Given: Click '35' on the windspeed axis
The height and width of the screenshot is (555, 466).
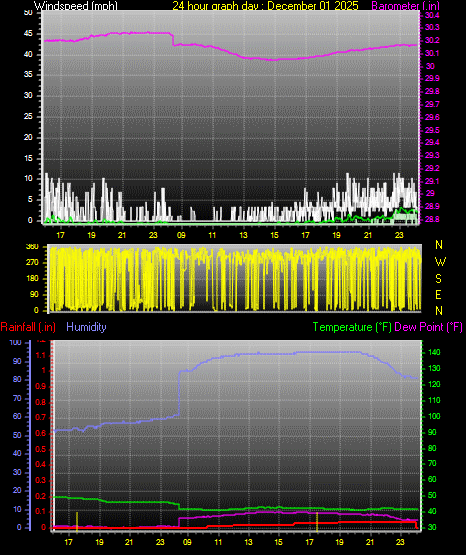Looking at the screenshot, I should coord(28,74).
